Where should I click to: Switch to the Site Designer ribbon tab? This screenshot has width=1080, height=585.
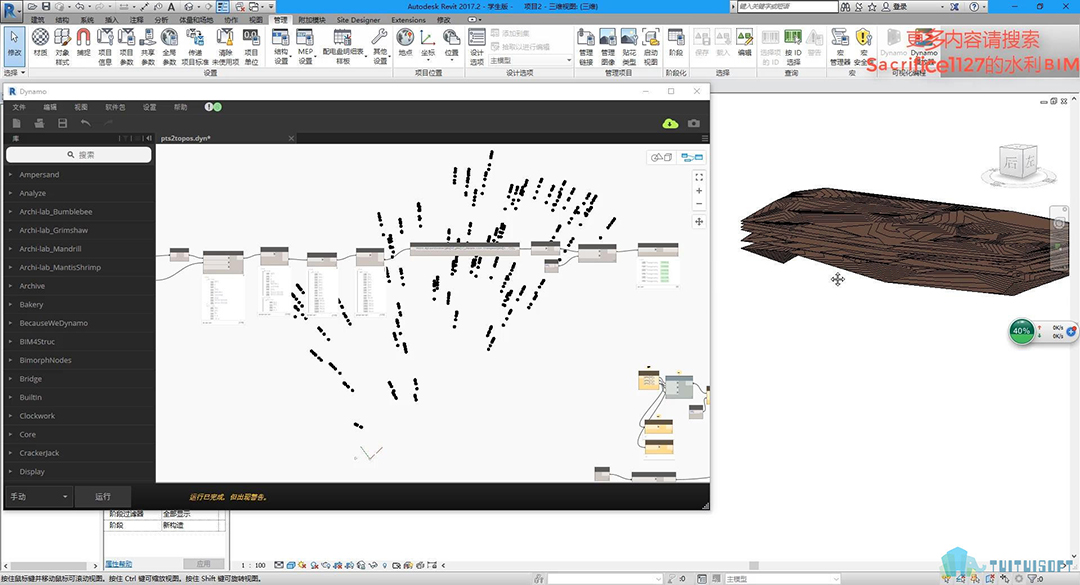click(x=358, y=20)
